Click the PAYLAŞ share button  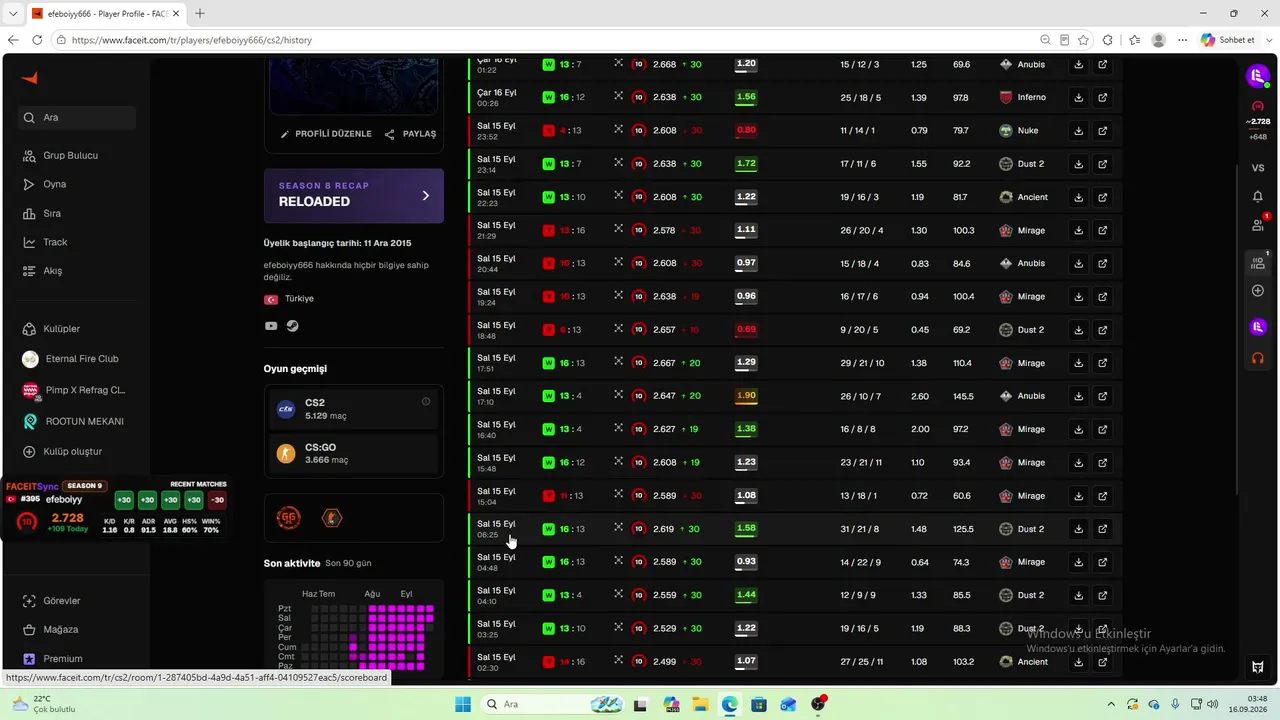point(411,134)
